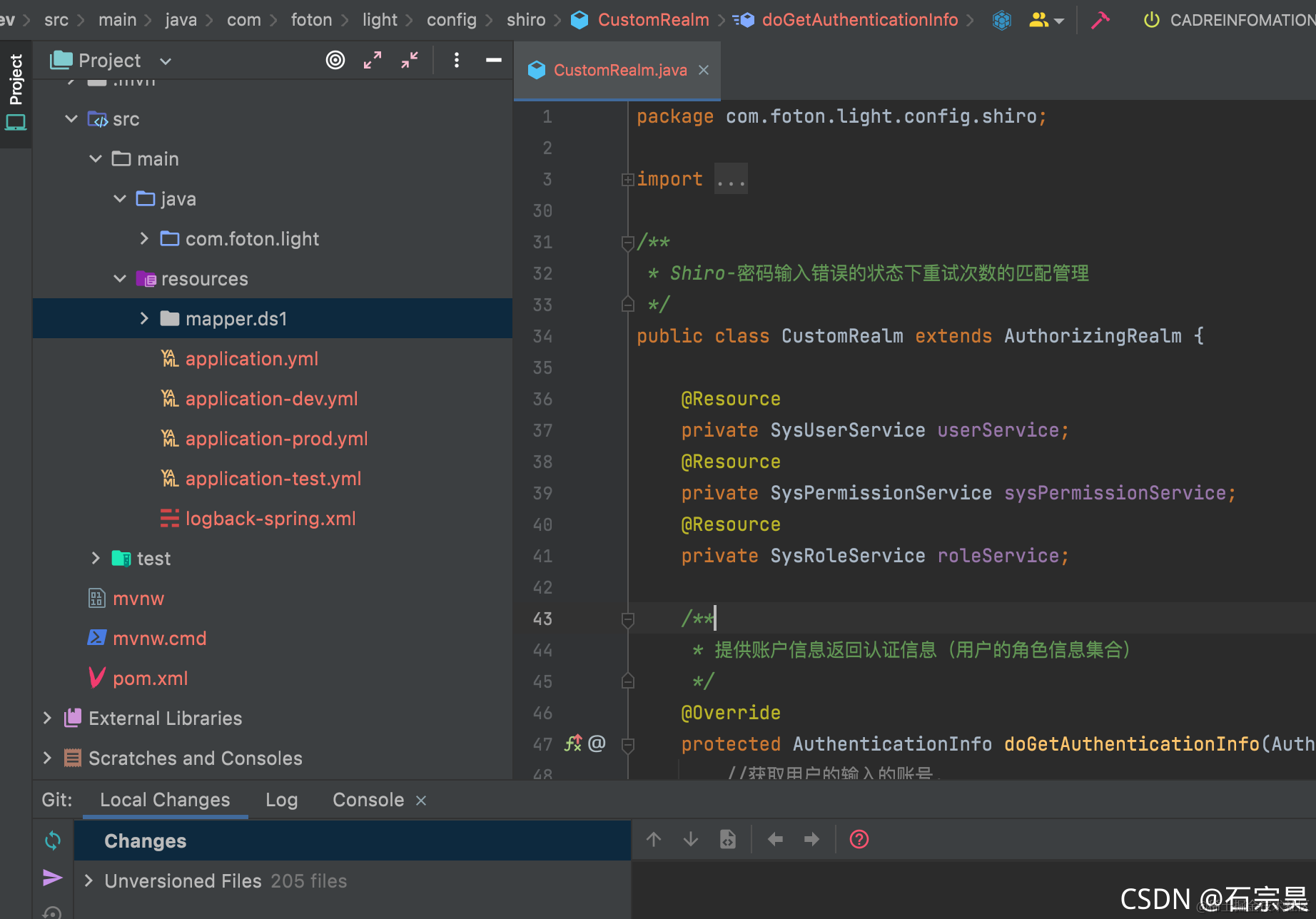The image size is (1316, 919).
Task: Click the red help question mark icon
Action: click(859, 840)
